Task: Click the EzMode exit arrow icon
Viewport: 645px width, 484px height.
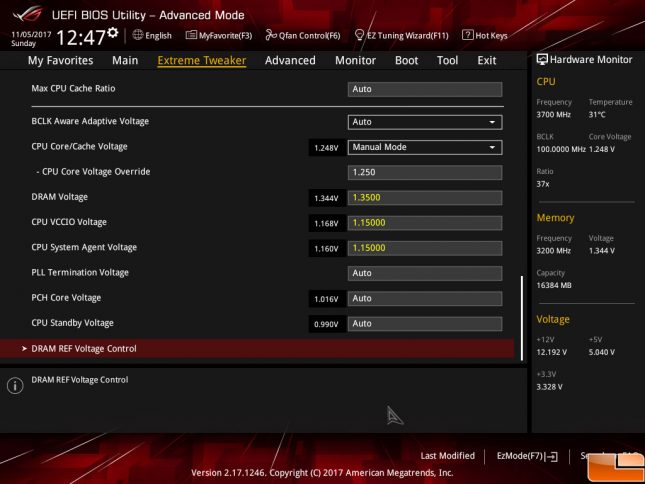Action: click(552, 456)
